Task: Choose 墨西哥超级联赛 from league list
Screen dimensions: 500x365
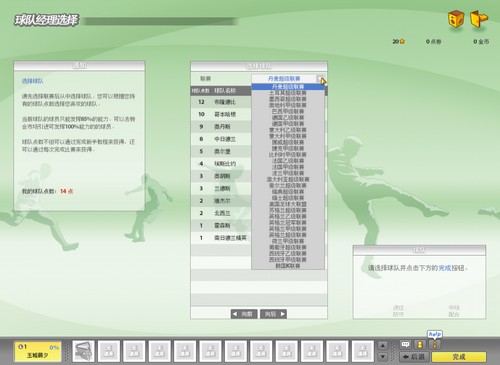Action: pos(288,99)
